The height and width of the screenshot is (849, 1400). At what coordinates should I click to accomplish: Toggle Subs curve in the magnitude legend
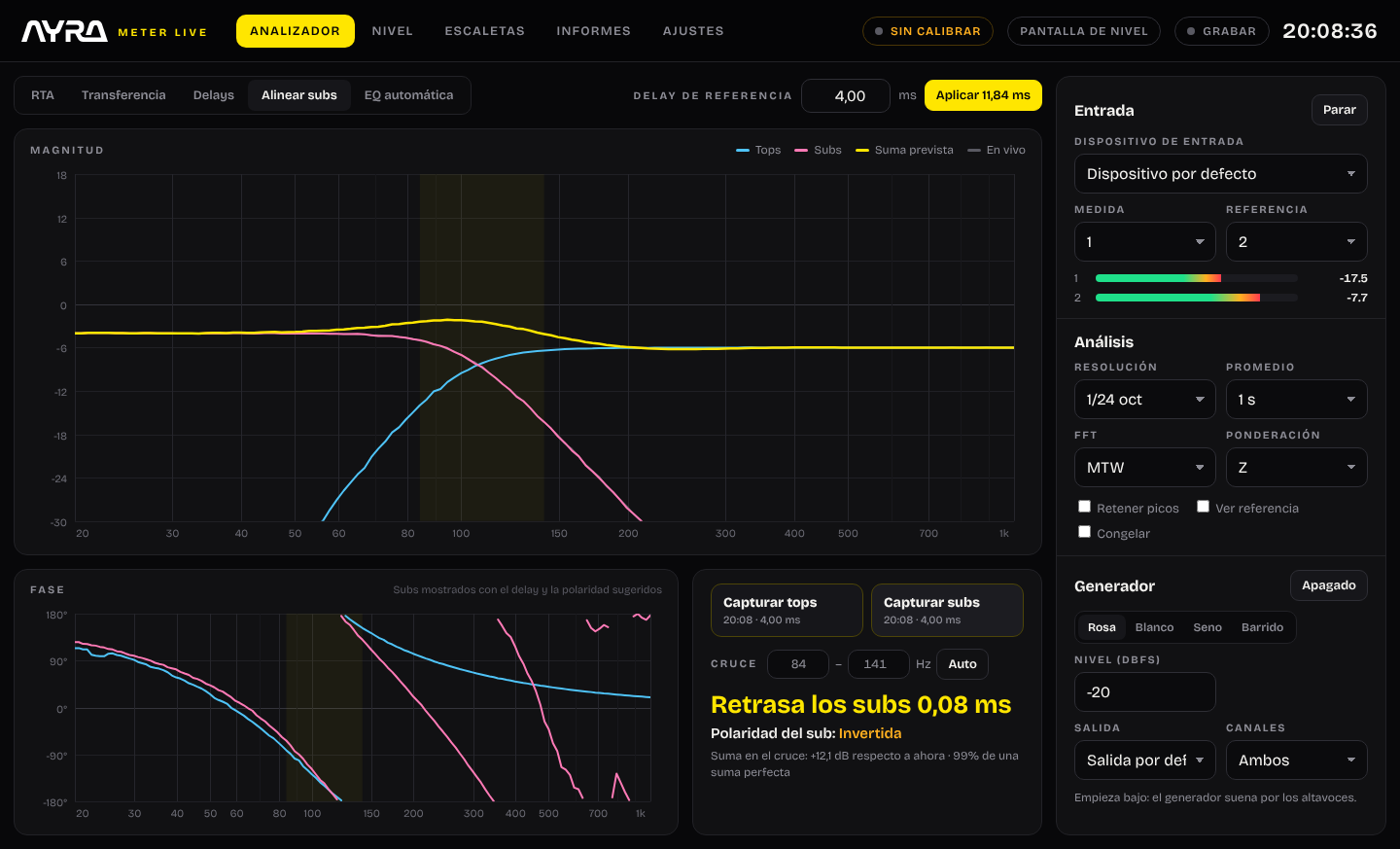pos(818,150)
